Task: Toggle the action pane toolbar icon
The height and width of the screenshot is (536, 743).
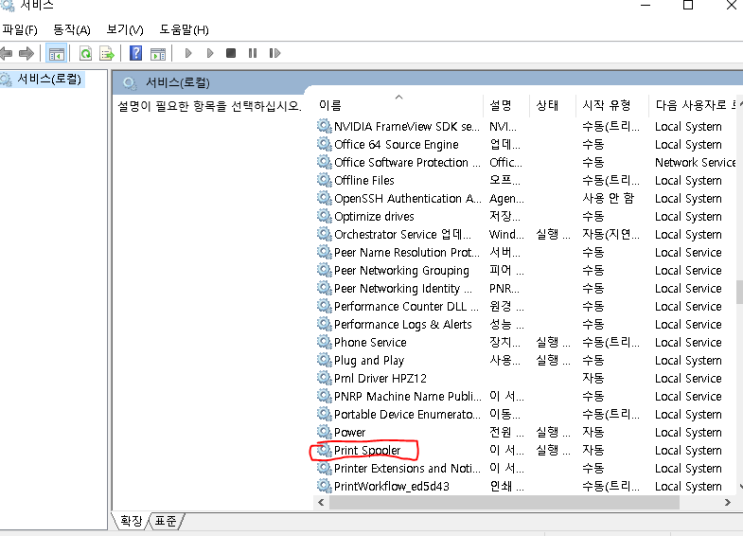Action: click(158, 54)
